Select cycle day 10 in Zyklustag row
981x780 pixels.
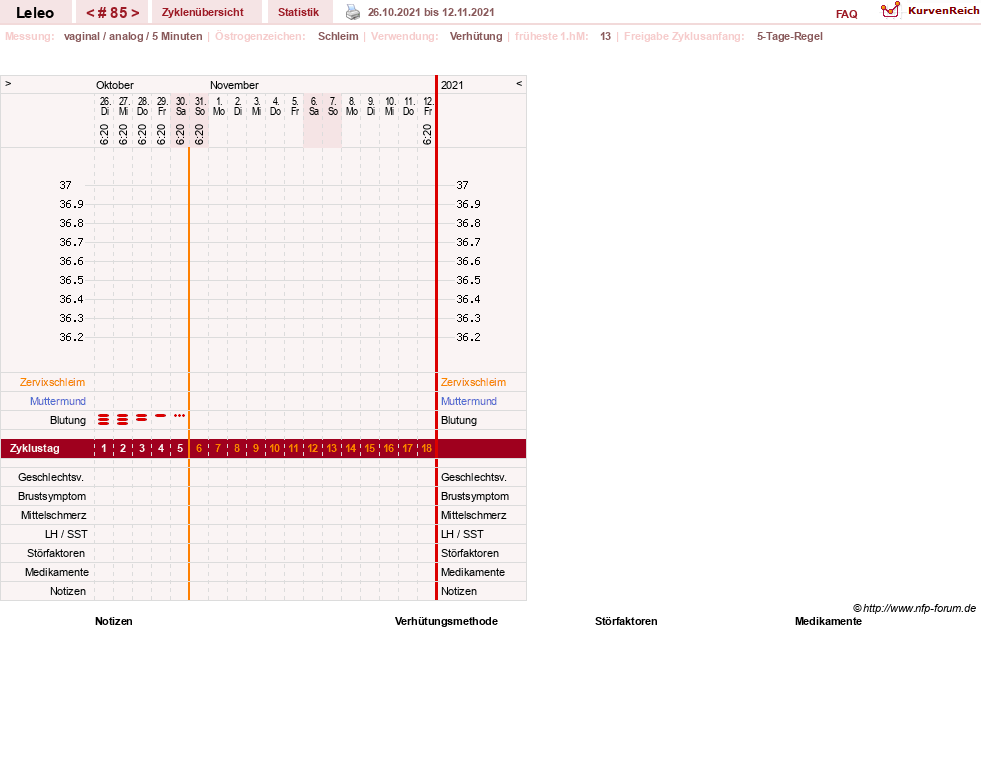tap(275, 448)
